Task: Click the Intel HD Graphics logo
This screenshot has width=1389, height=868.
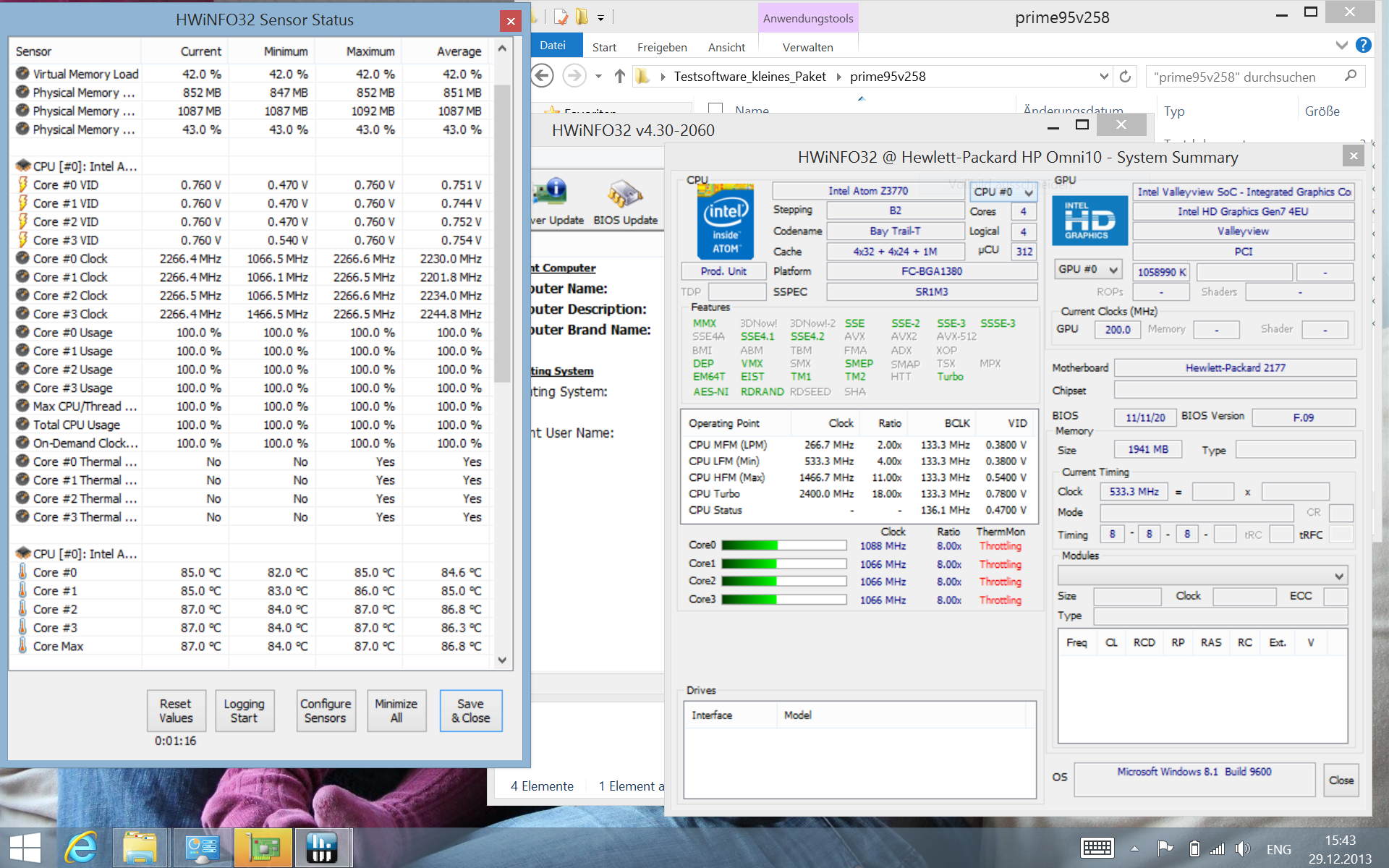Action: point(1089,221)
